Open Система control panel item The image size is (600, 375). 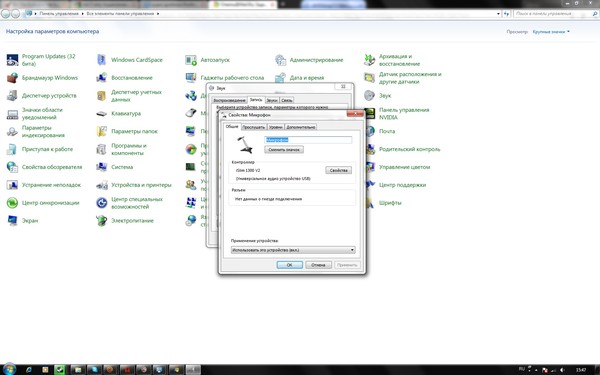114,167
